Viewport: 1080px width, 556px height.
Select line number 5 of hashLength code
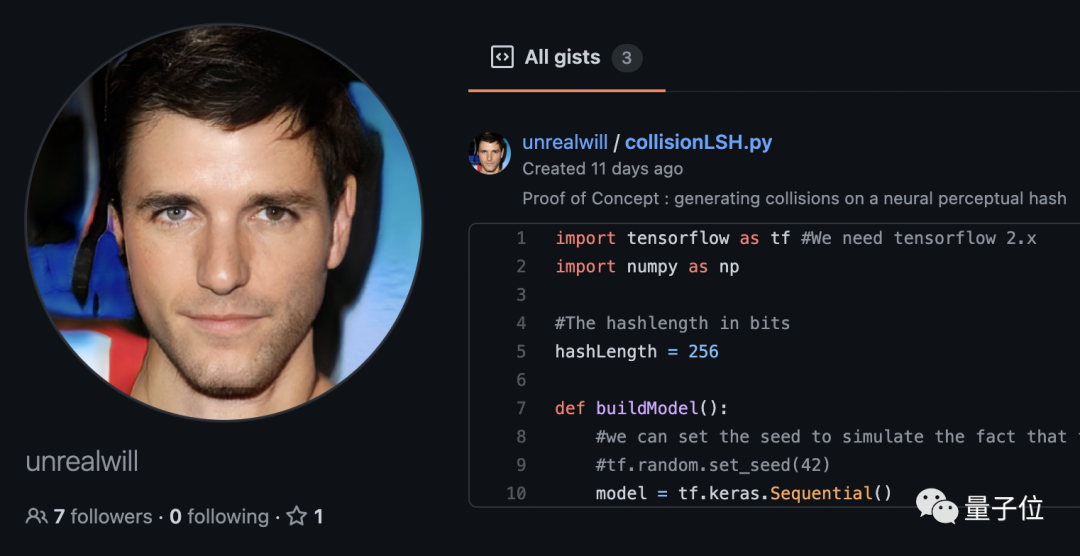tap(521, 352)
